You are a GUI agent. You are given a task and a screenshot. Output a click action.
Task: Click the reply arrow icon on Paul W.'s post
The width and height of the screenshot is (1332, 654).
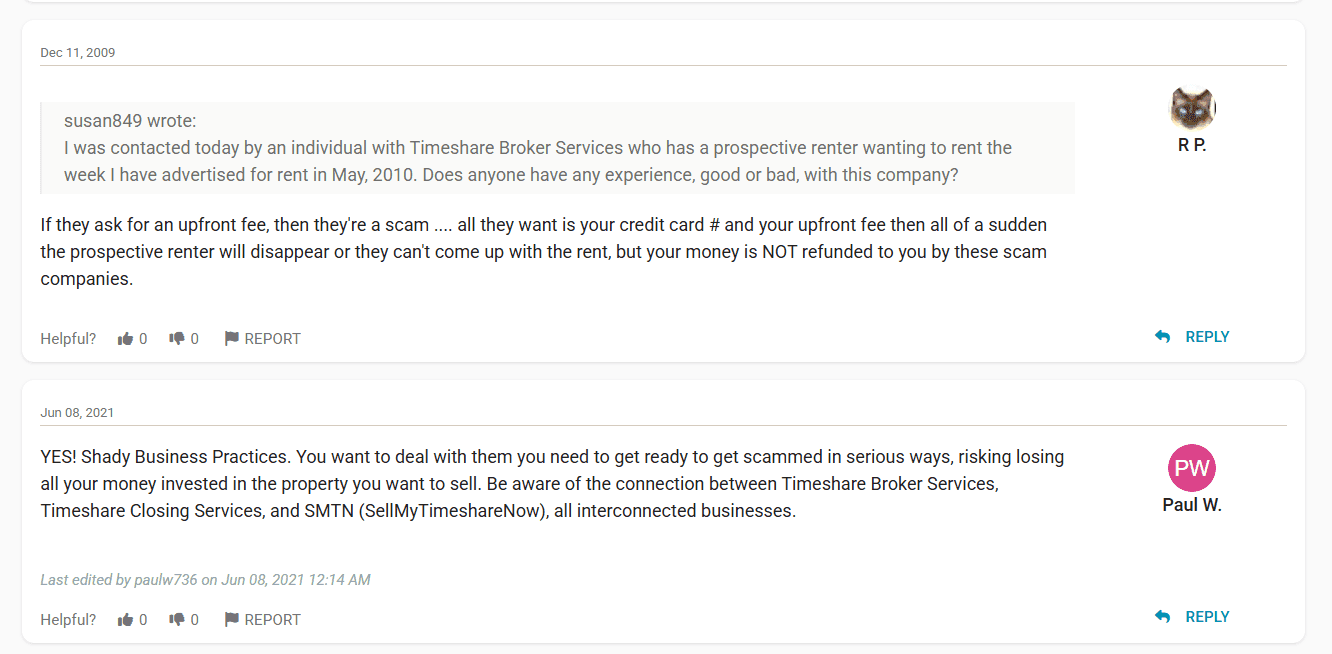click(x=1162, y=617)
